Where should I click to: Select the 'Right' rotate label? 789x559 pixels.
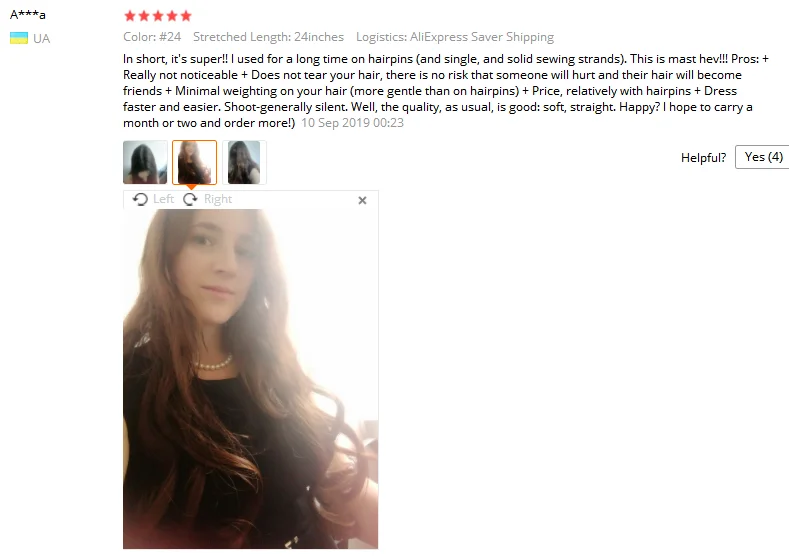click(218, 199)
